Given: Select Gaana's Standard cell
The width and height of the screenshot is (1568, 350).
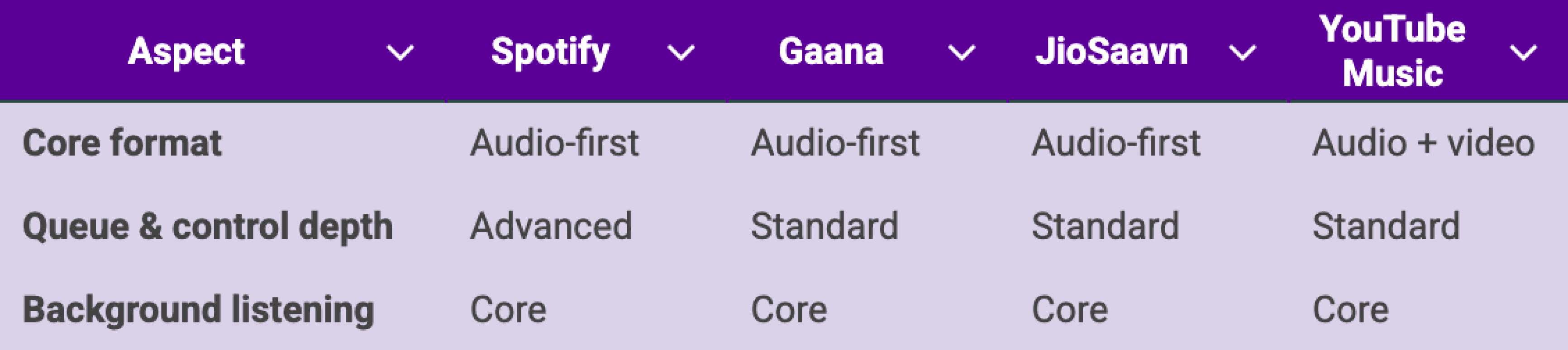Looking at the screenshot, I should click(x=824, y=227).
